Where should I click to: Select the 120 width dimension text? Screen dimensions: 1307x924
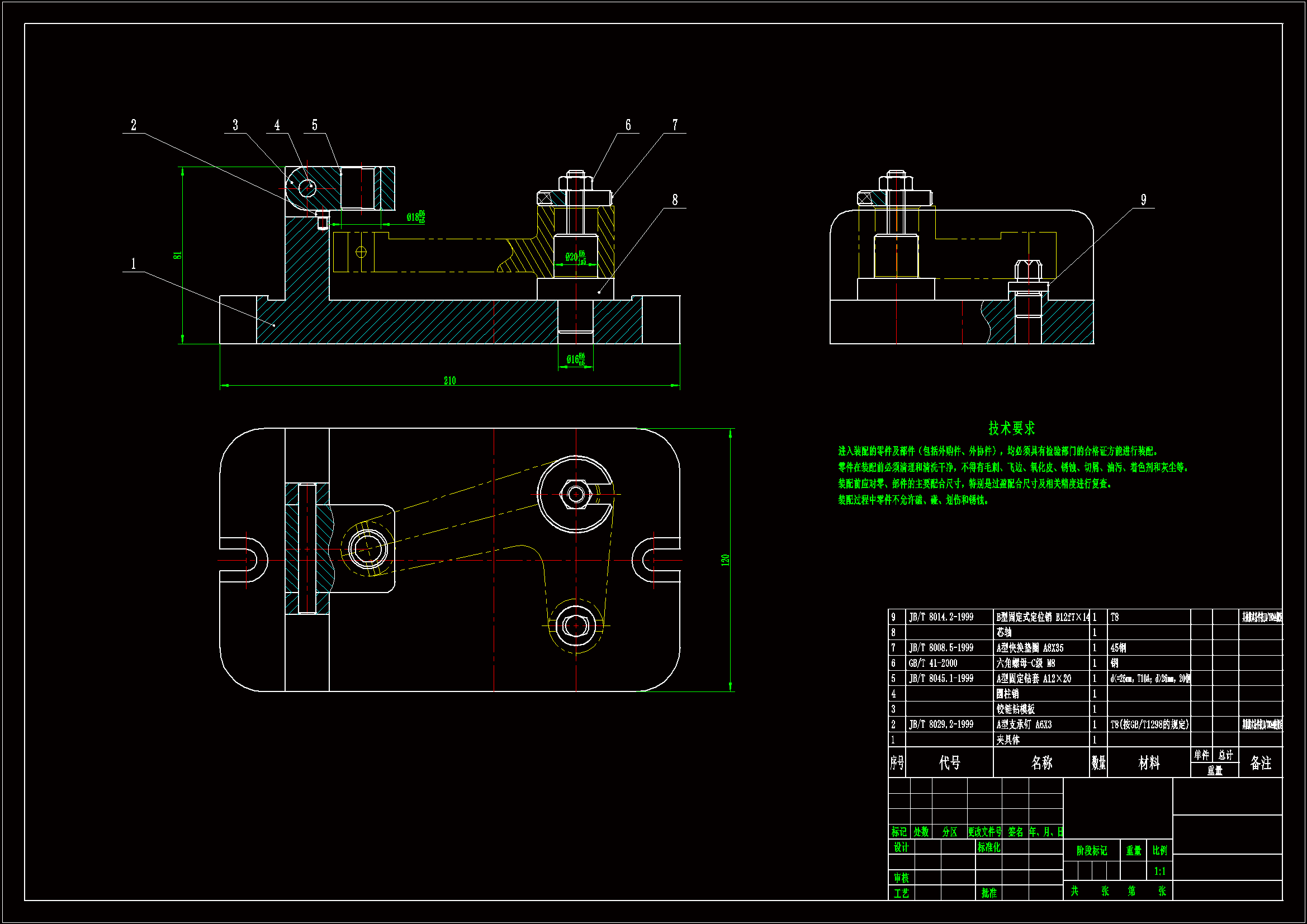pos(724,560)
